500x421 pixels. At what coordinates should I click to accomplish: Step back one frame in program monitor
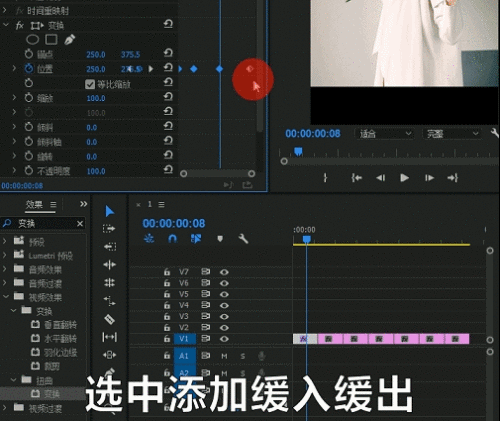[x=381, y=178]
